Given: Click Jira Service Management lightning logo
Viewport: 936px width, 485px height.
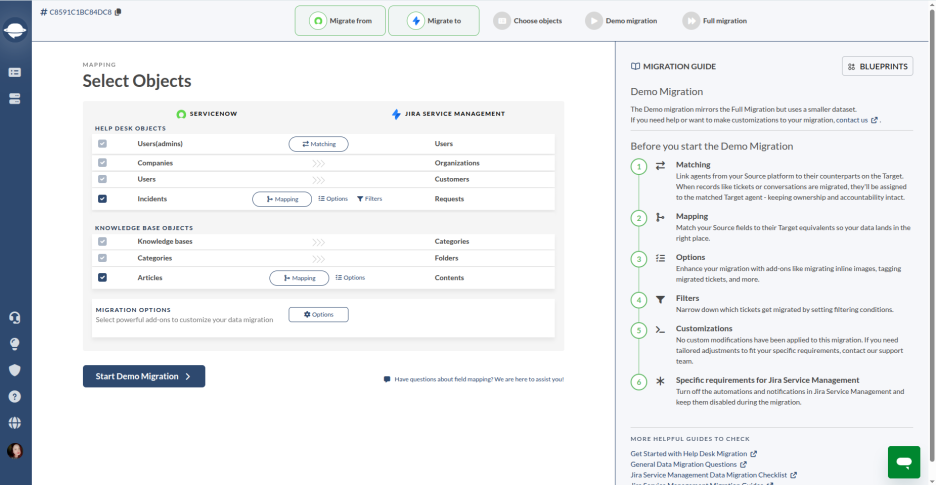Looking at the screenshot, I should click(396, 113).
